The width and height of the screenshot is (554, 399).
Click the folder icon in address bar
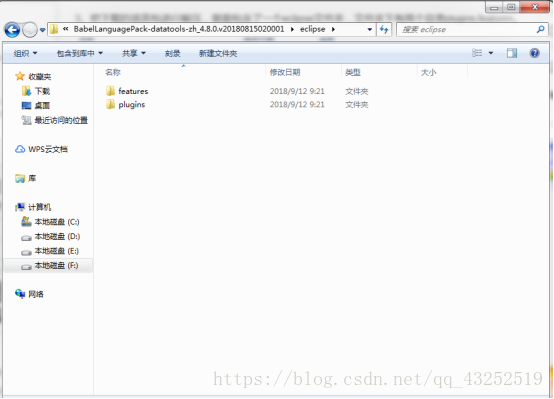click(54, 29)
